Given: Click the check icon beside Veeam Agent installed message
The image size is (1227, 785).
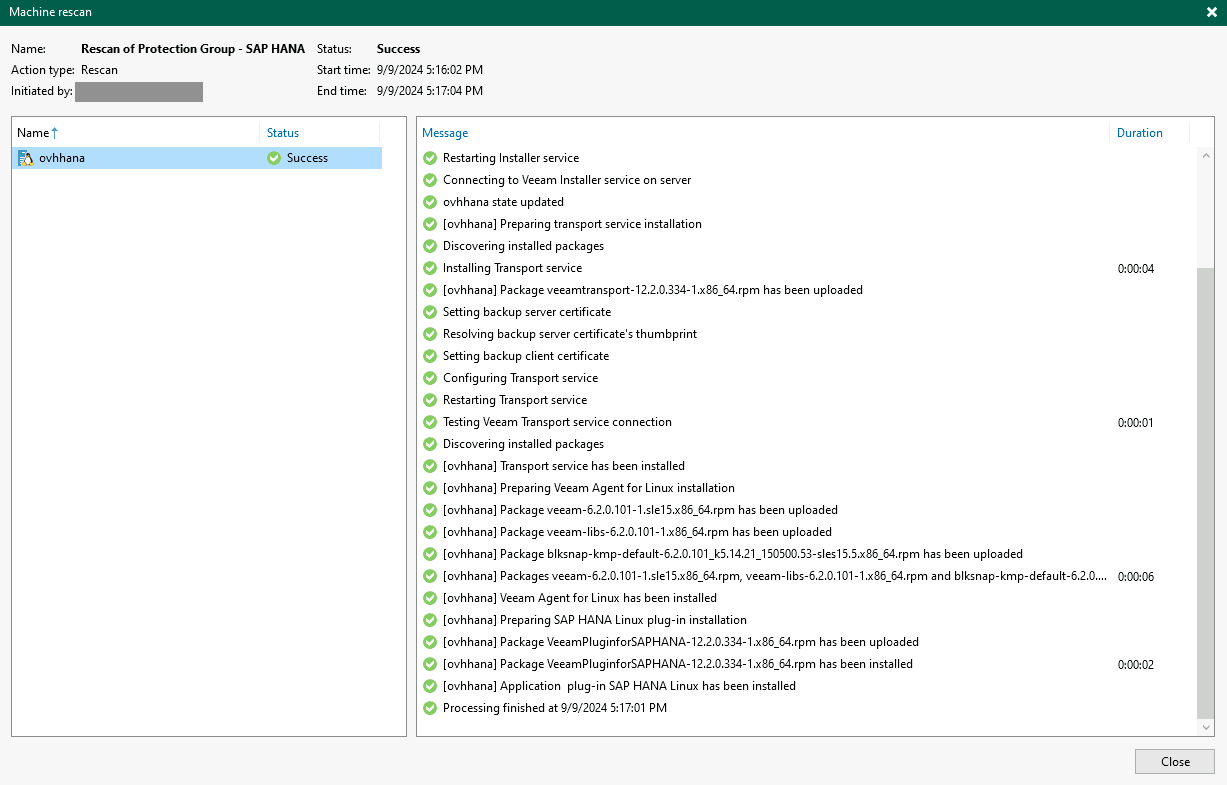Looking at the screenshot, I should pos(430,598).
